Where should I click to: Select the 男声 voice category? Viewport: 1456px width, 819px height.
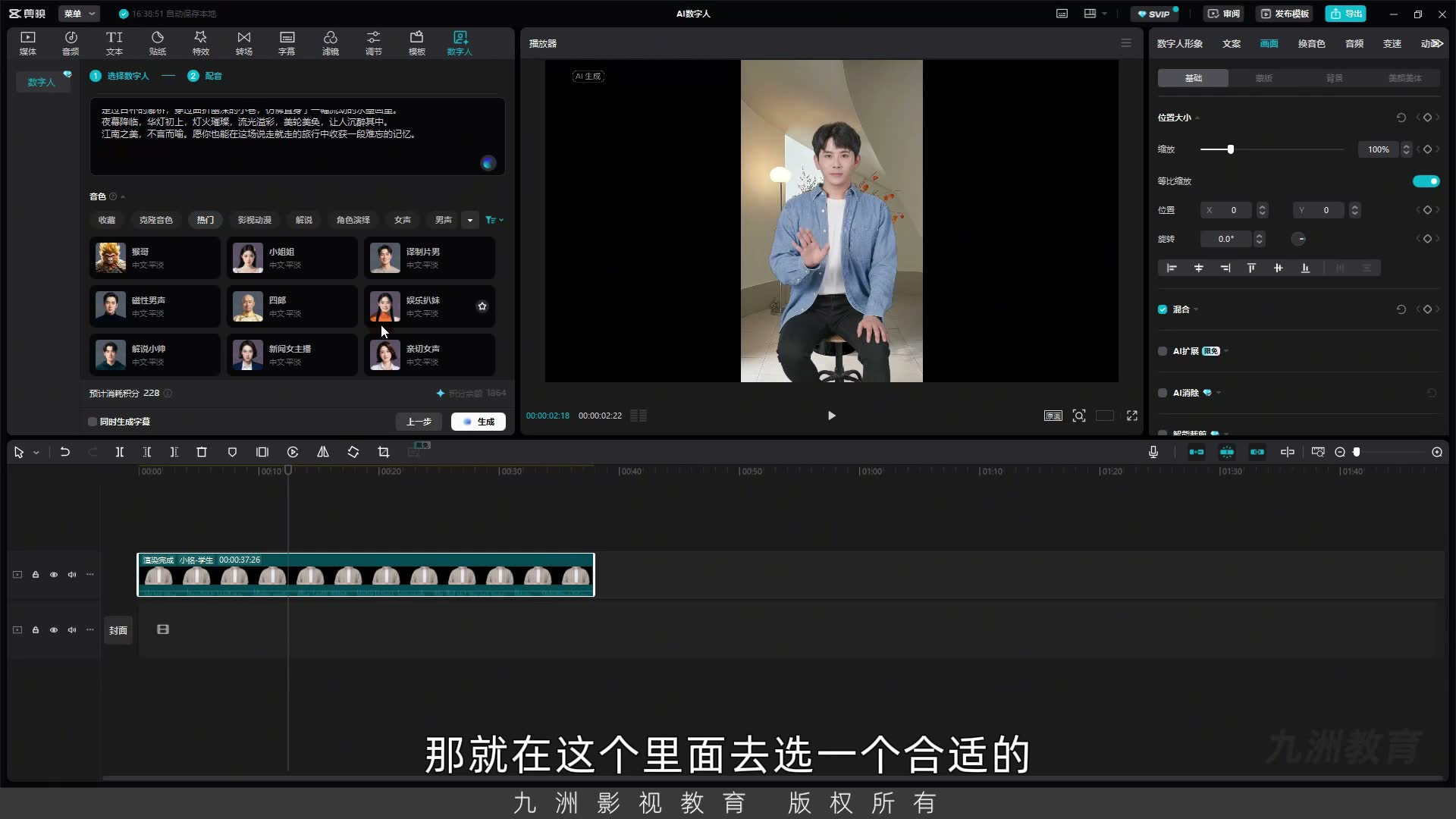tap(444, 220)
